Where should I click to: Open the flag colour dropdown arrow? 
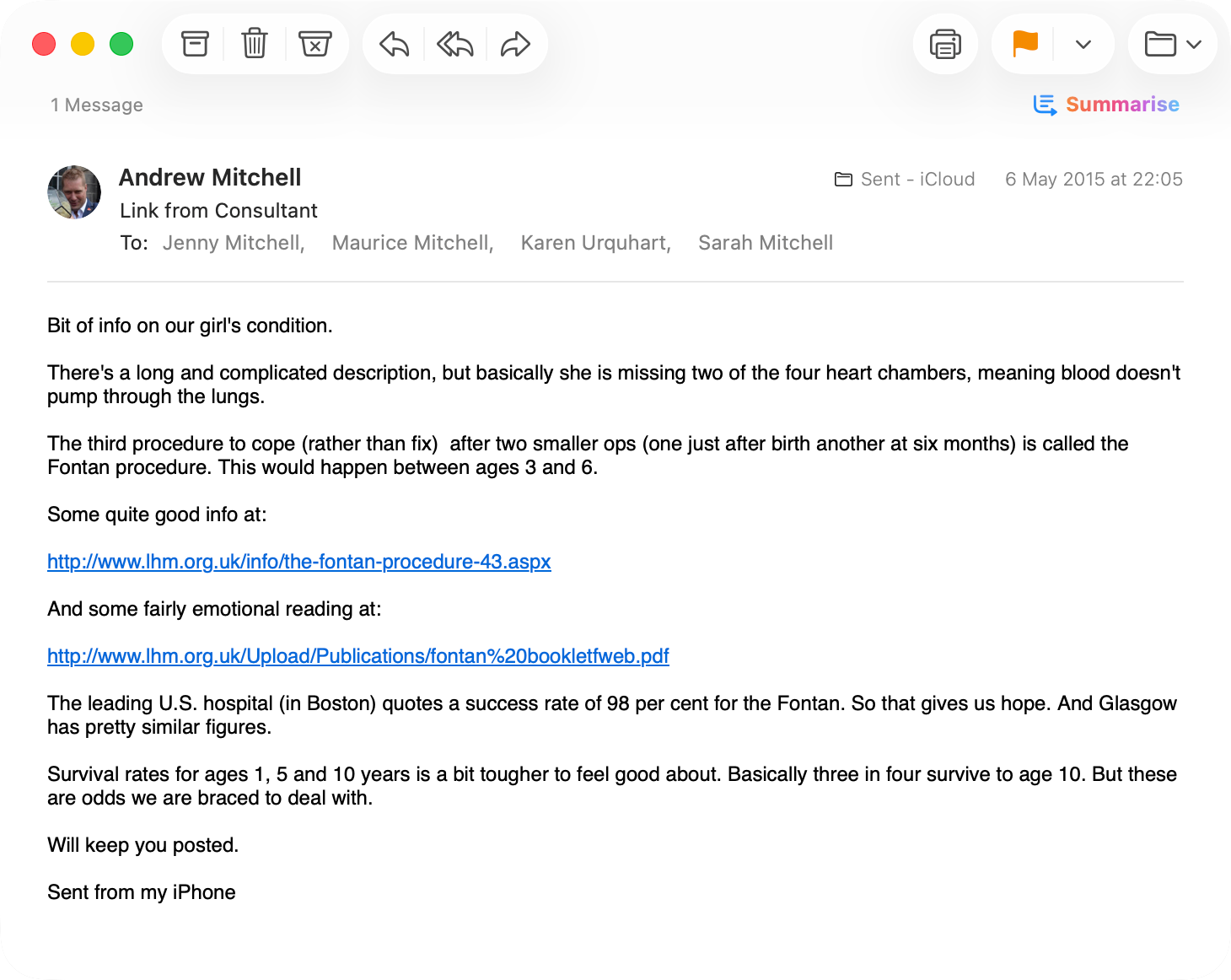point(1083,44)
